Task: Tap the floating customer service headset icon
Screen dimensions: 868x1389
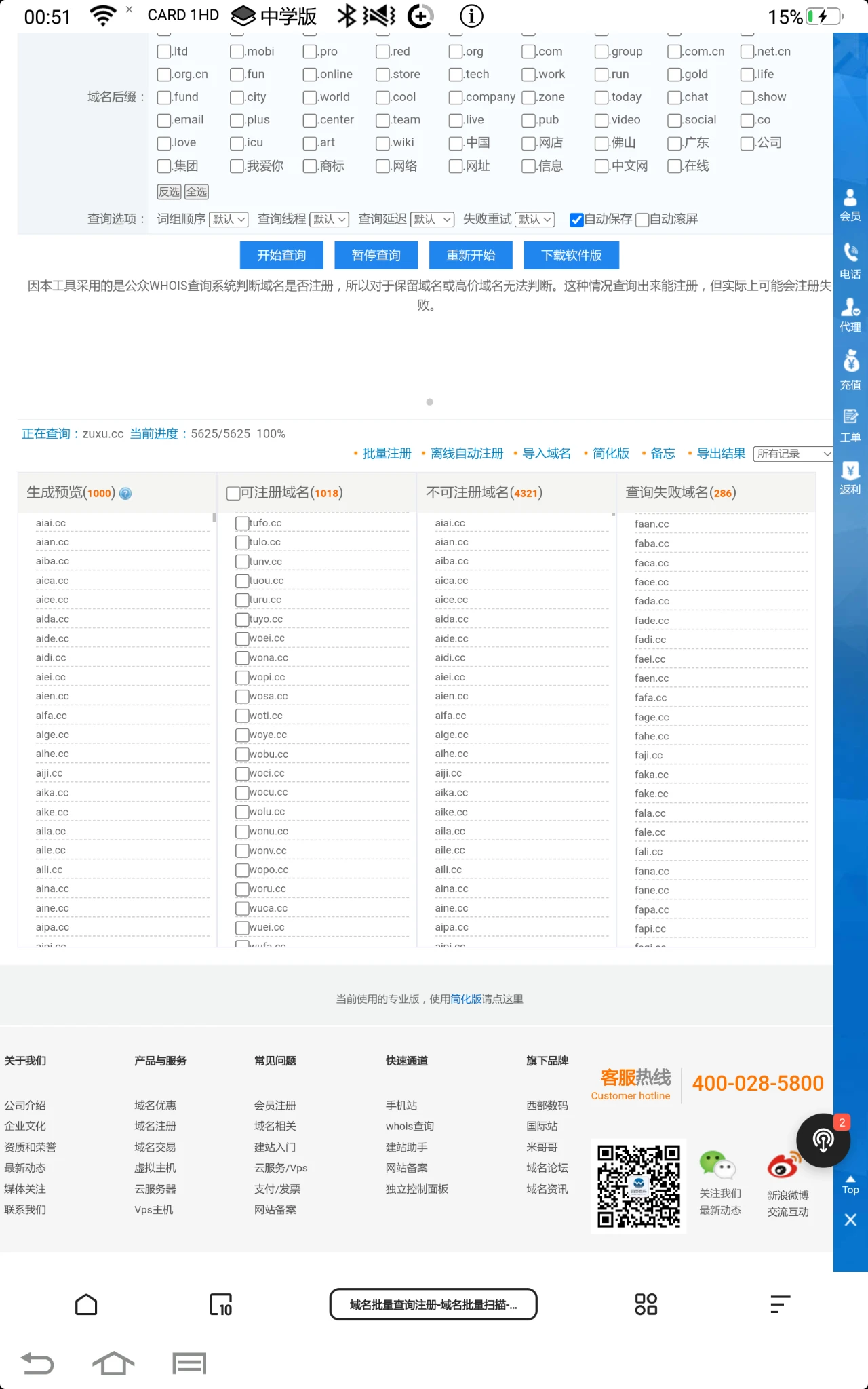Action: (x=823, y=1140)
